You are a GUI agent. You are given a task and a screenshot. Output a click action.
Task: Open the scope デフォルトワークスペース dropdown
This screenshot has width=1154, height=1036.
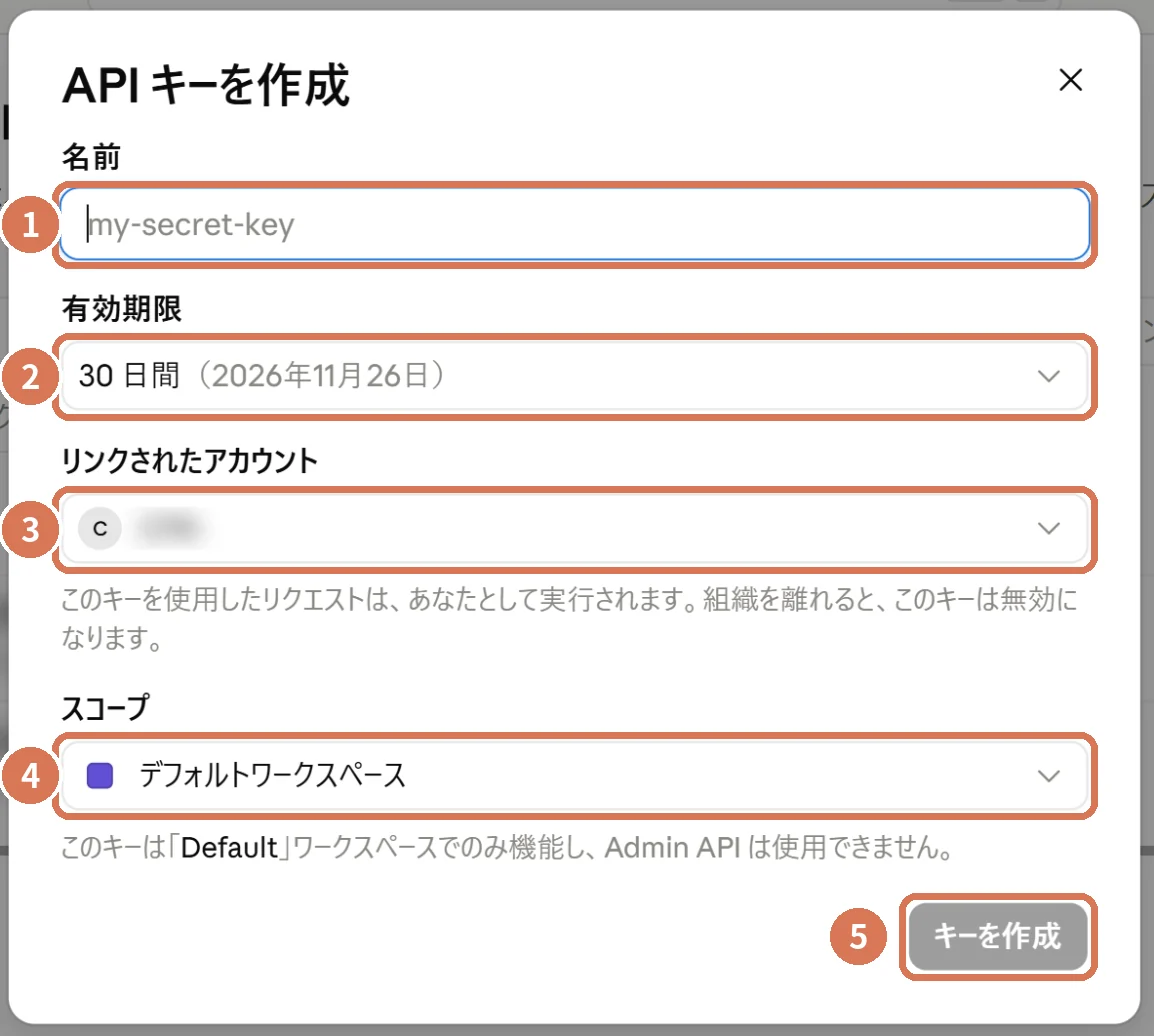575,776
